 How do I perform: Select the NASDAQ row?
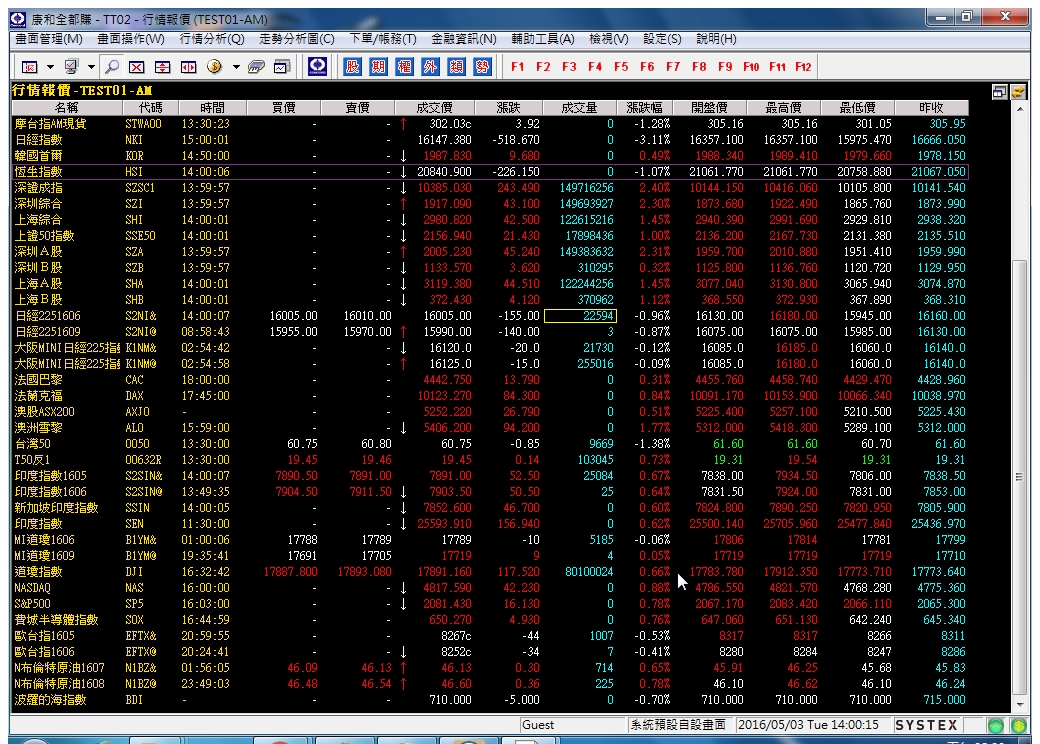tap(490, 588)
